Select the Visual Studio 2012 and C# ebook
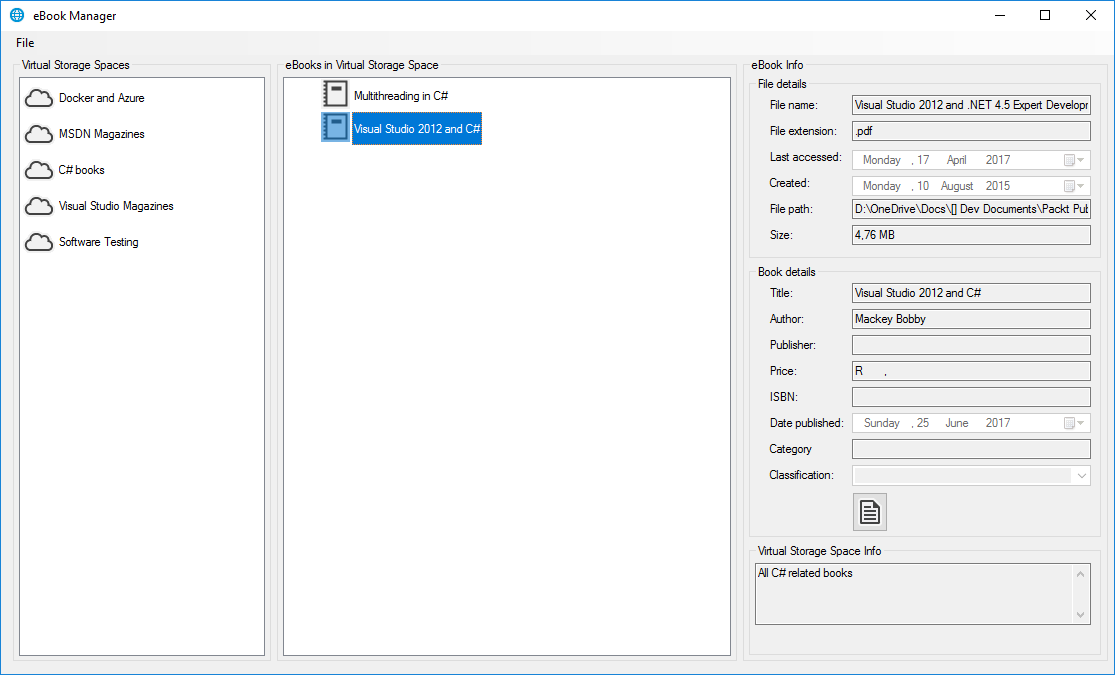Image resolution: width=1115 pixels, height=675 pixels. coord(417,129)
